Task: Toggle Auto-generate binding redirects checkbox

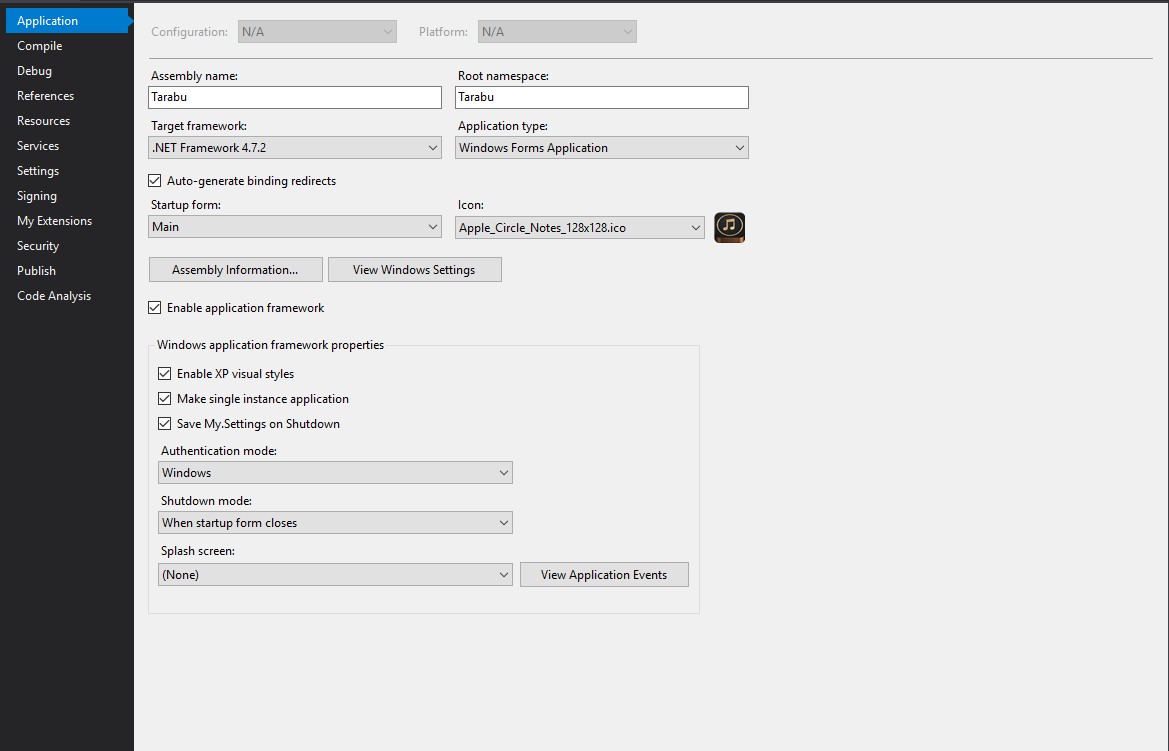Action: point(155,181)
